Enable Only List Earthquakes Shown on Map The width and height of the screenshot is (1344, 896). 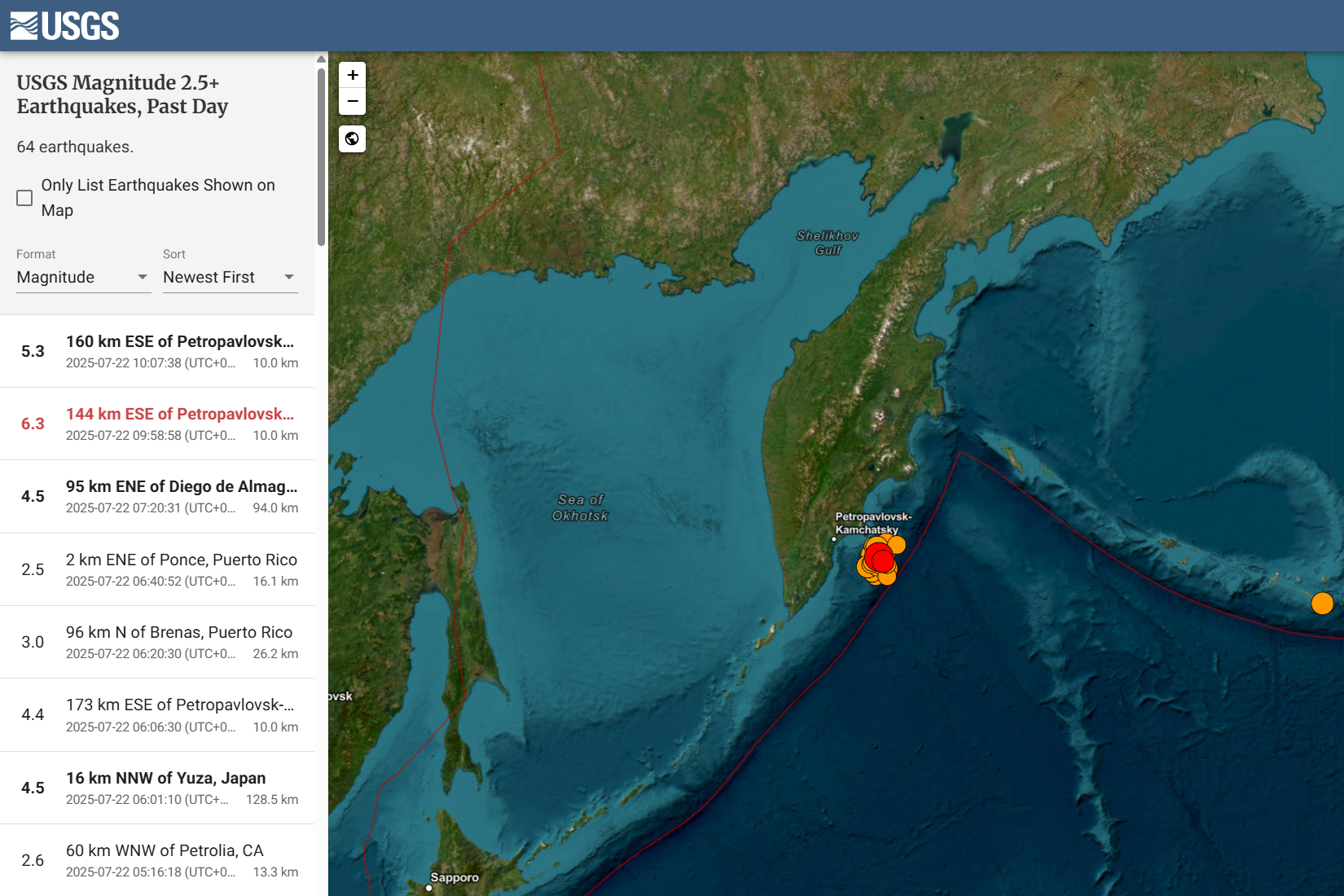24,198
